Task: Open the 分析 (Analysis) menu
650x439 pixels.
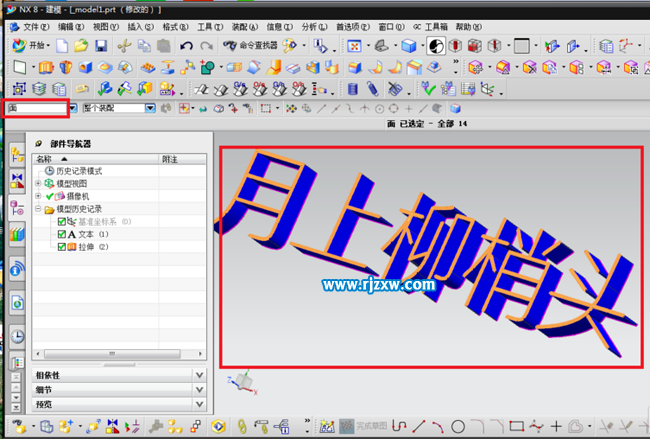Action: coord(314,27)
